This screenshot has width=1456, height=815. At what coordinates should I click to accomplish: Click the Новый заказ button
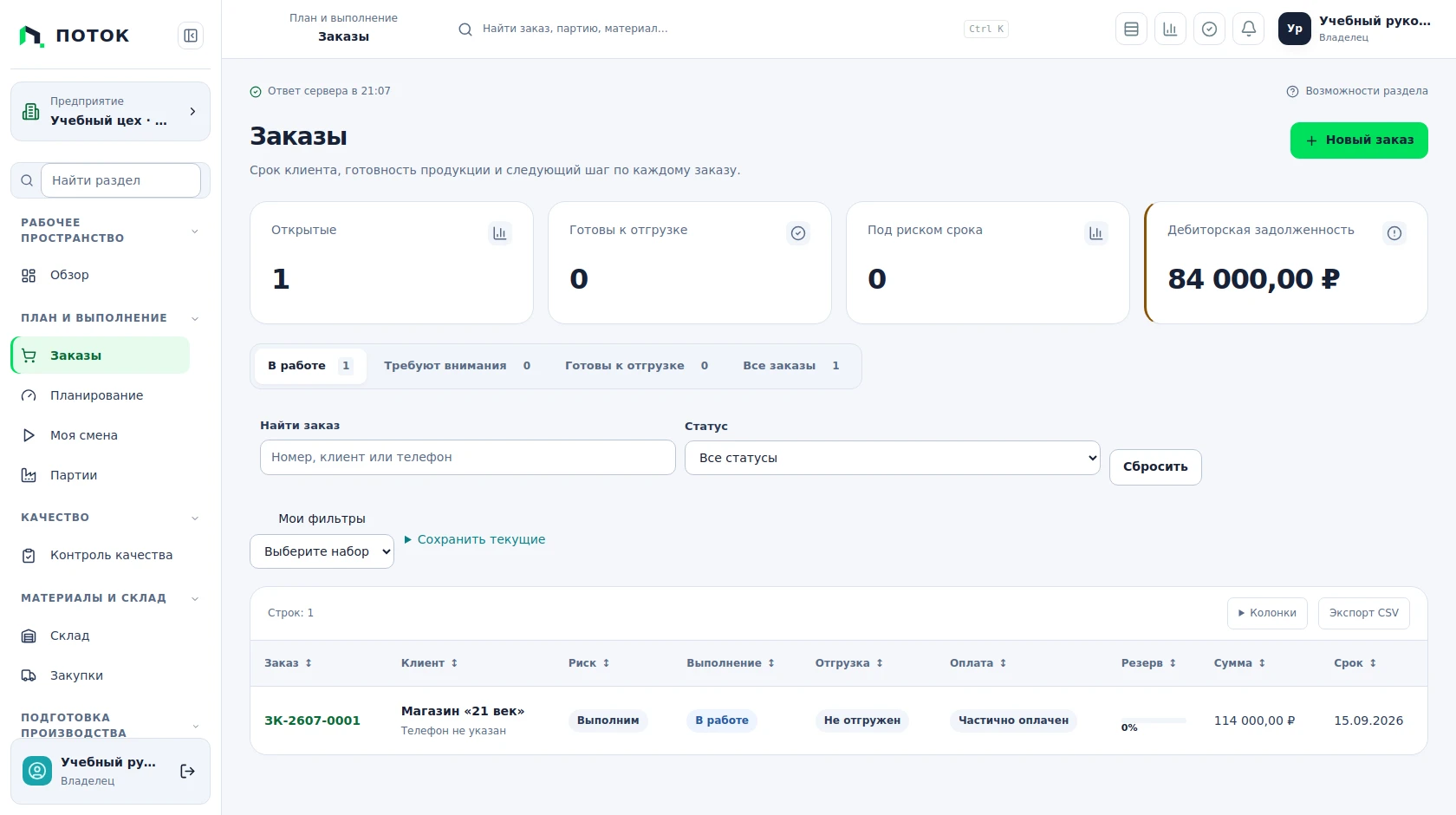click(1359, 140)
